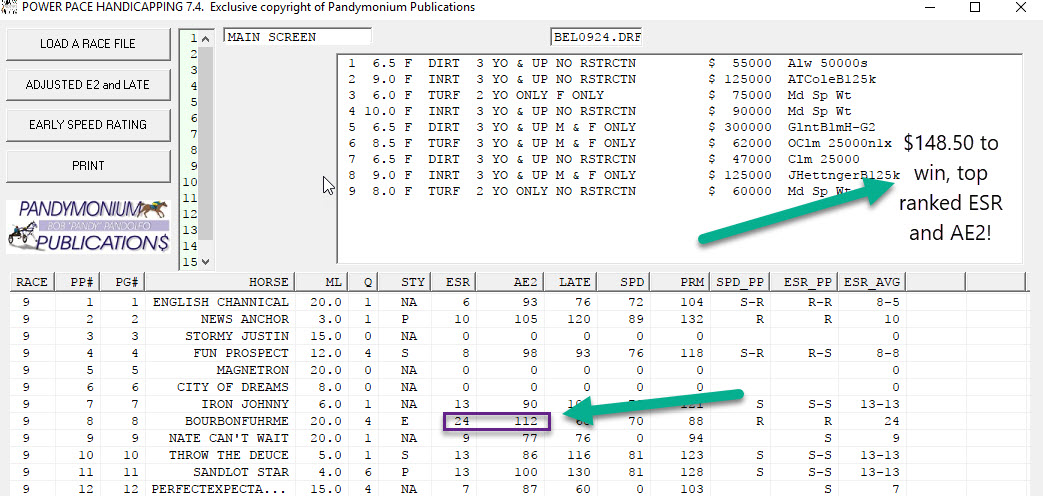Image resolution: width=1043 pixels, height=496 pixels.
Task: Click the STY column header
Action: 404,282
